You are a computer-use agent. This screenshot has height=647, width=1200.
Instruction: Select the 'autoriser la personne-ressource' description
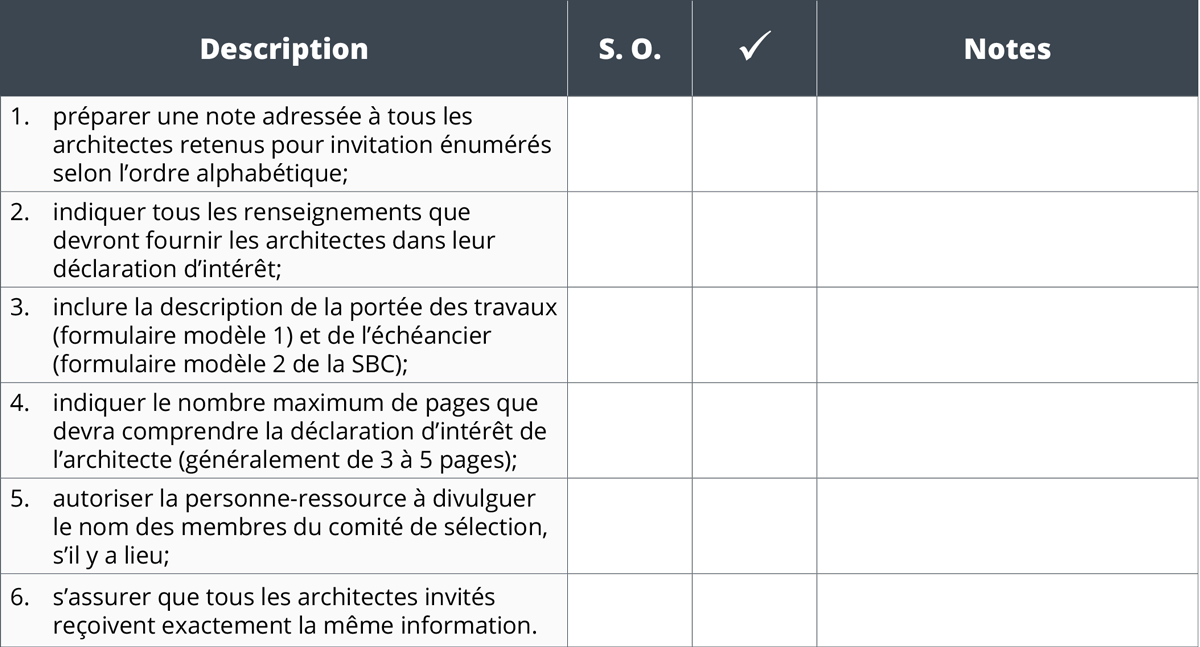(300, 526)
